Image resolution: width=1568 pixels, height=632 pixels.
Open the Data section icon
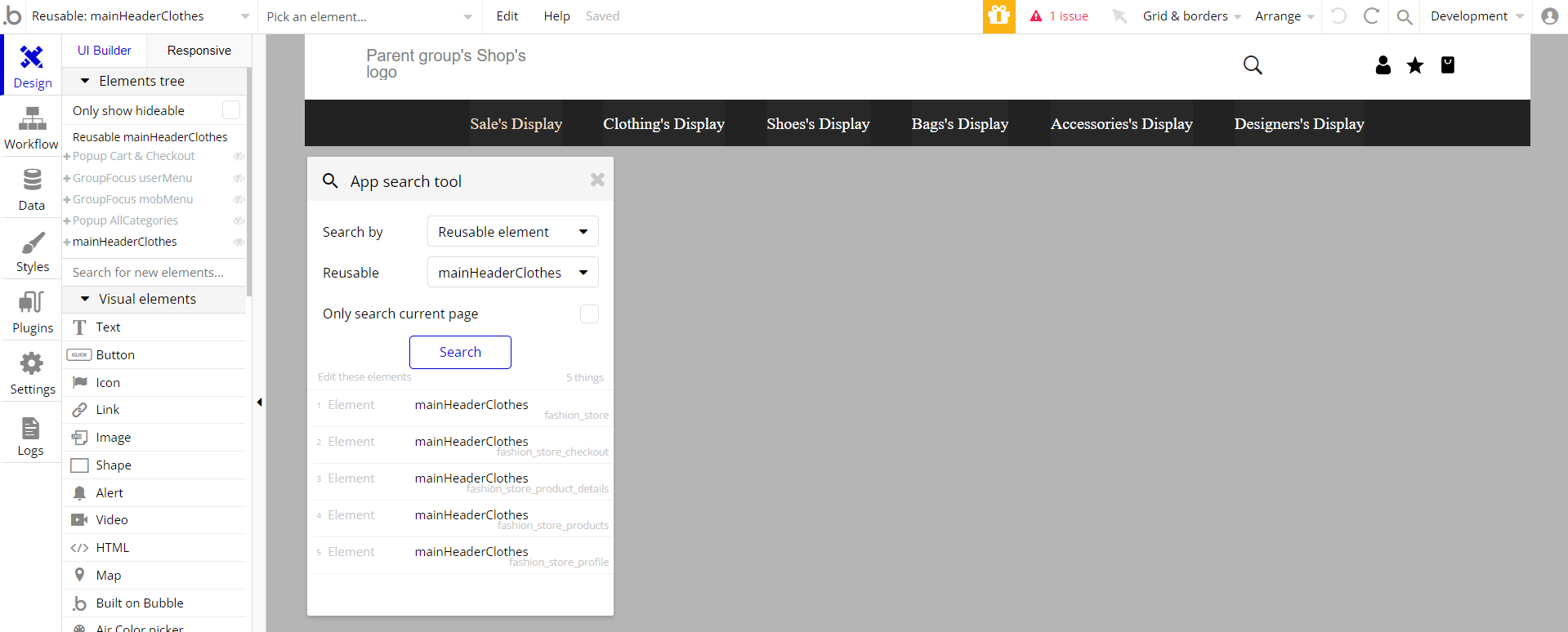pyautogui.click(x=32, y=180)
